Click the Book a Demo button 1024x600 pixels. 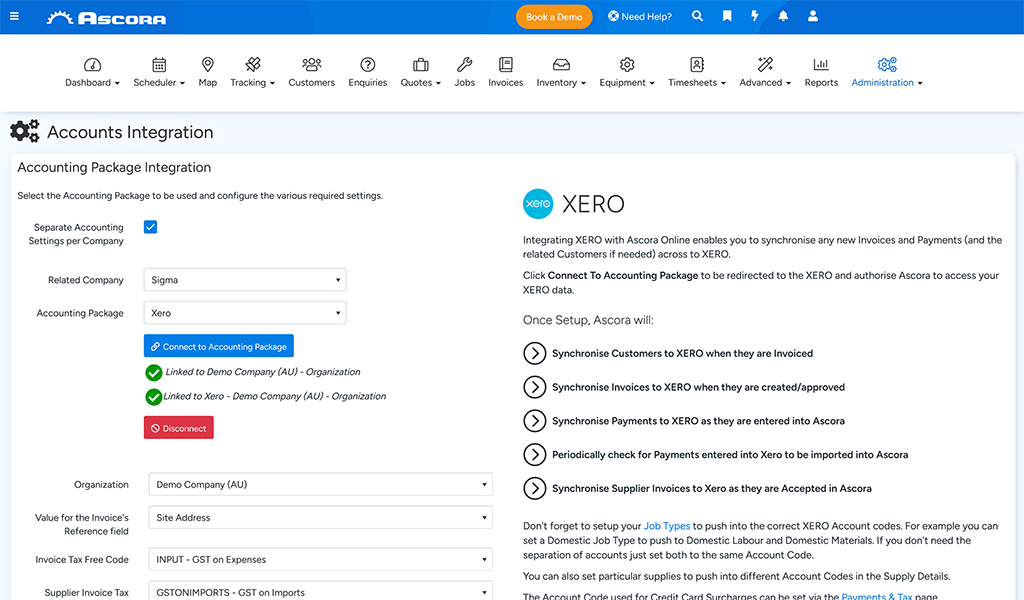click(x=554, y=17)
